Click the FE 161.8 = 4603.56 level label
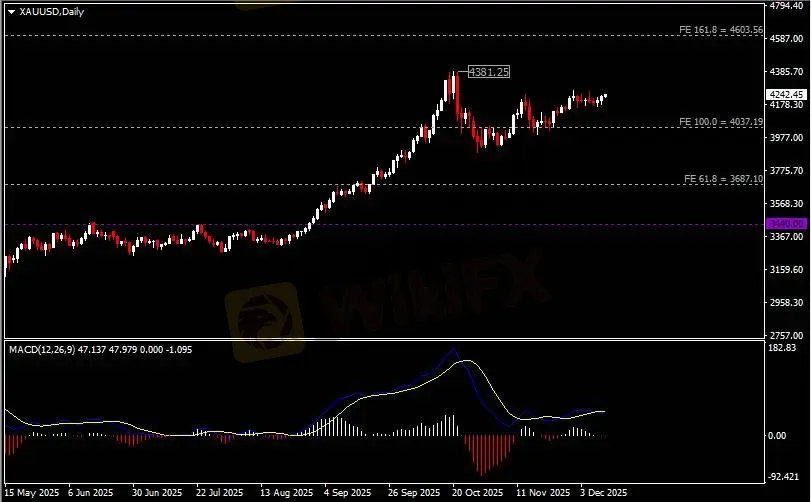The height and width of the screenshot is (502, 811). coord(721,30)
